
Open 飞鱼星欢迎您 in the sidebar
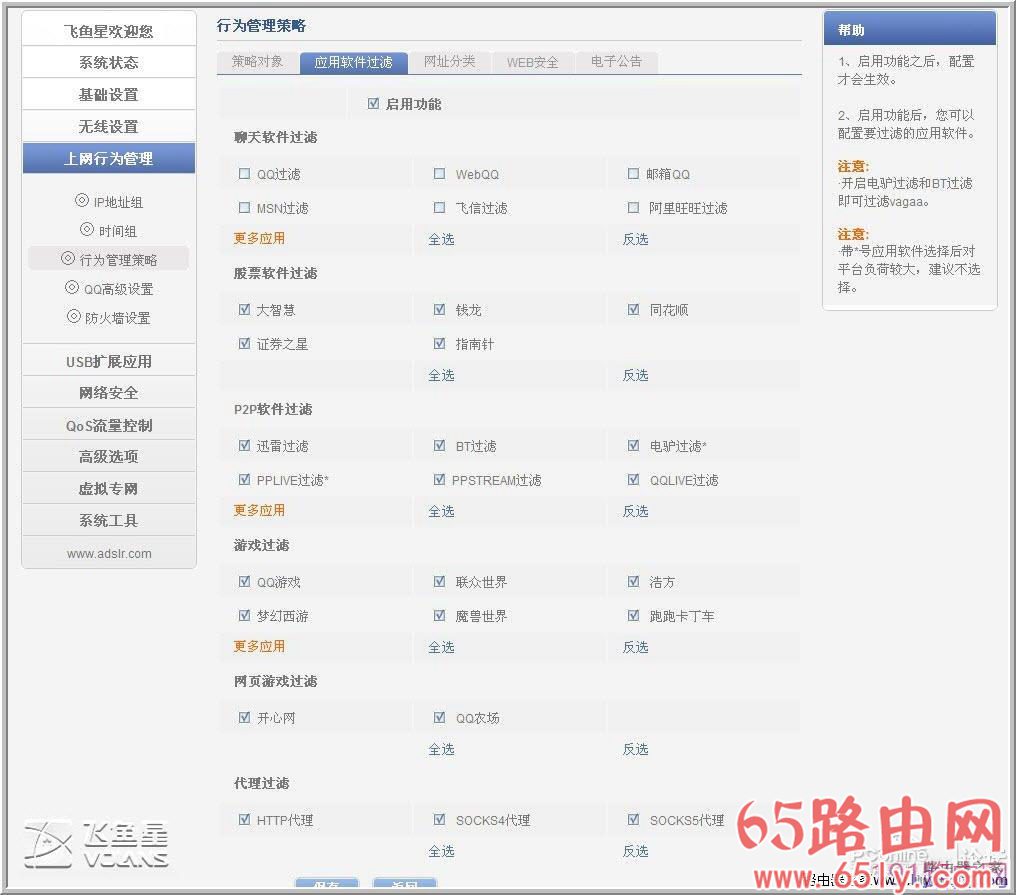[109, 30]
